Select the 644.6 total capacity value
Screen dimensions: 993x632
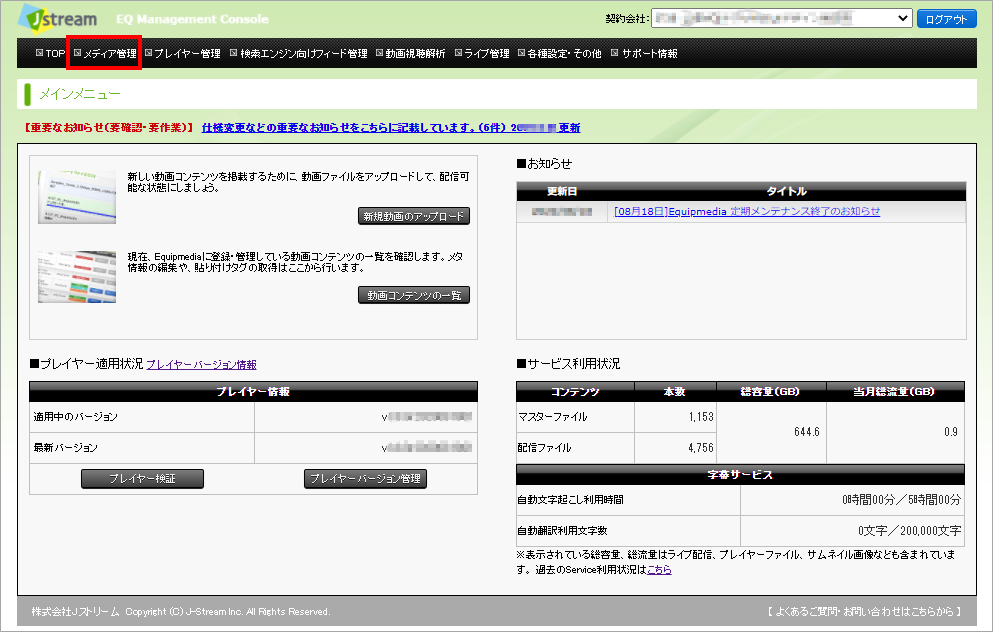[807, 432]
